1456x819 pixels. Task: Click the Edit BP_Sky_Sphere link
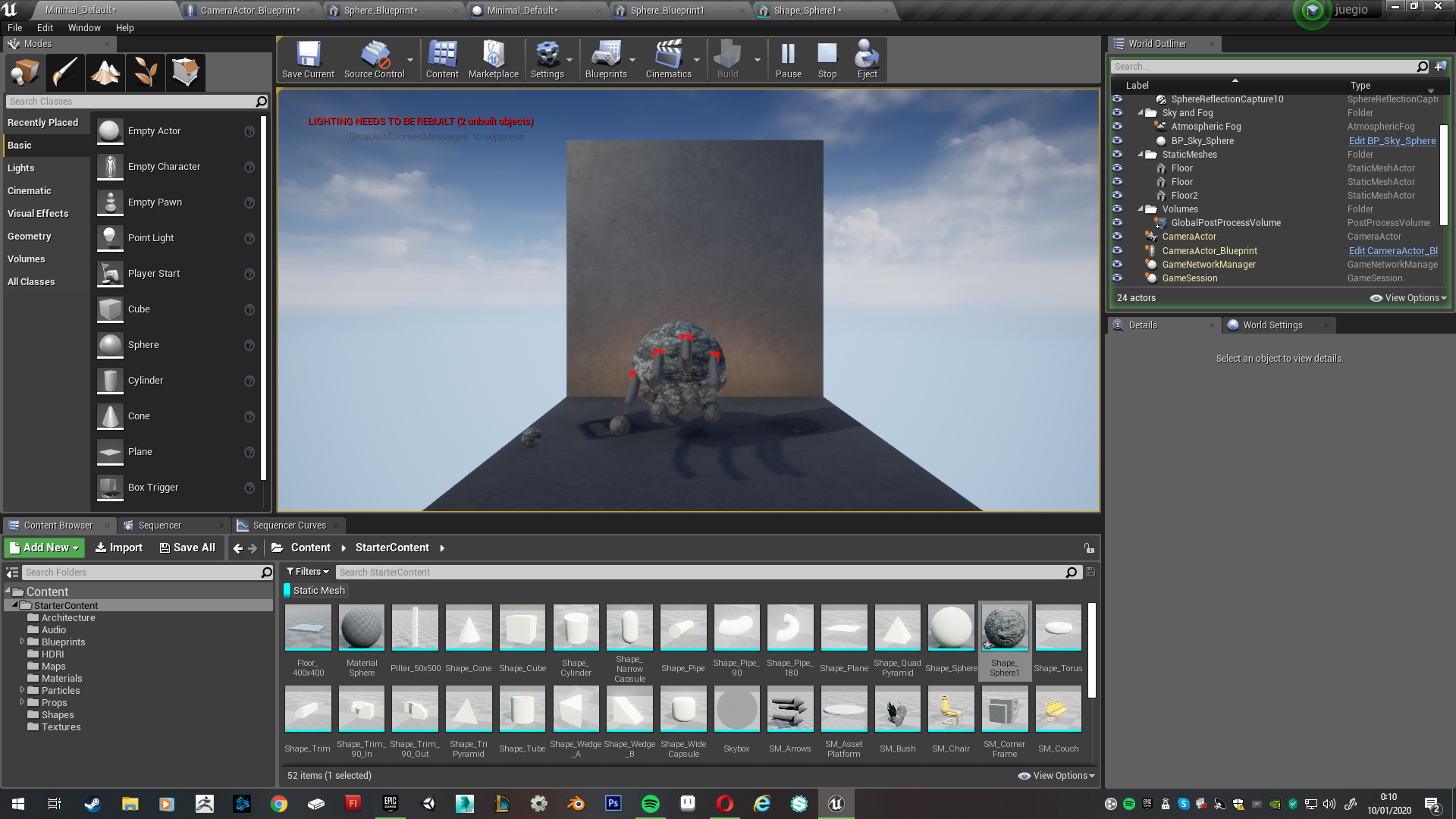tap(1392, 141)
